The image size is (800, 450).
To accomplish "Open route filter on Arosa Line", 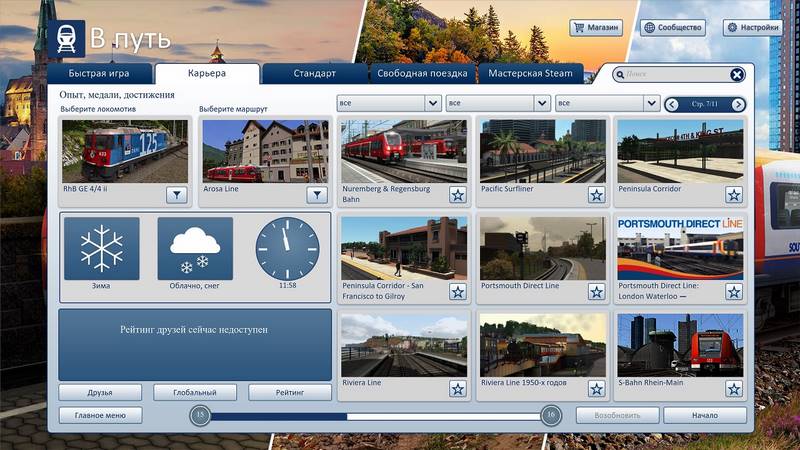I will coord(316,195).
